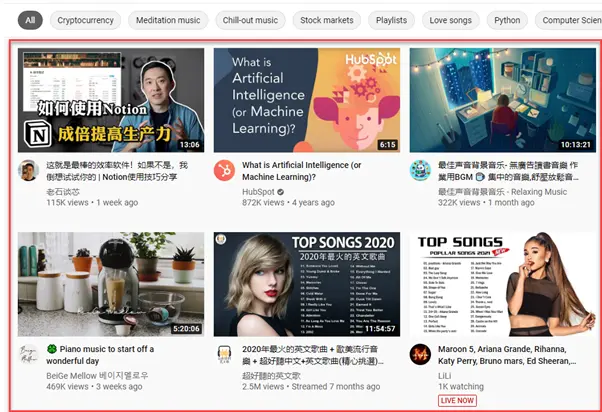Screen dimensions: 602x412
Task: Click the LIVE NOW badge
Action: (457, 400)
